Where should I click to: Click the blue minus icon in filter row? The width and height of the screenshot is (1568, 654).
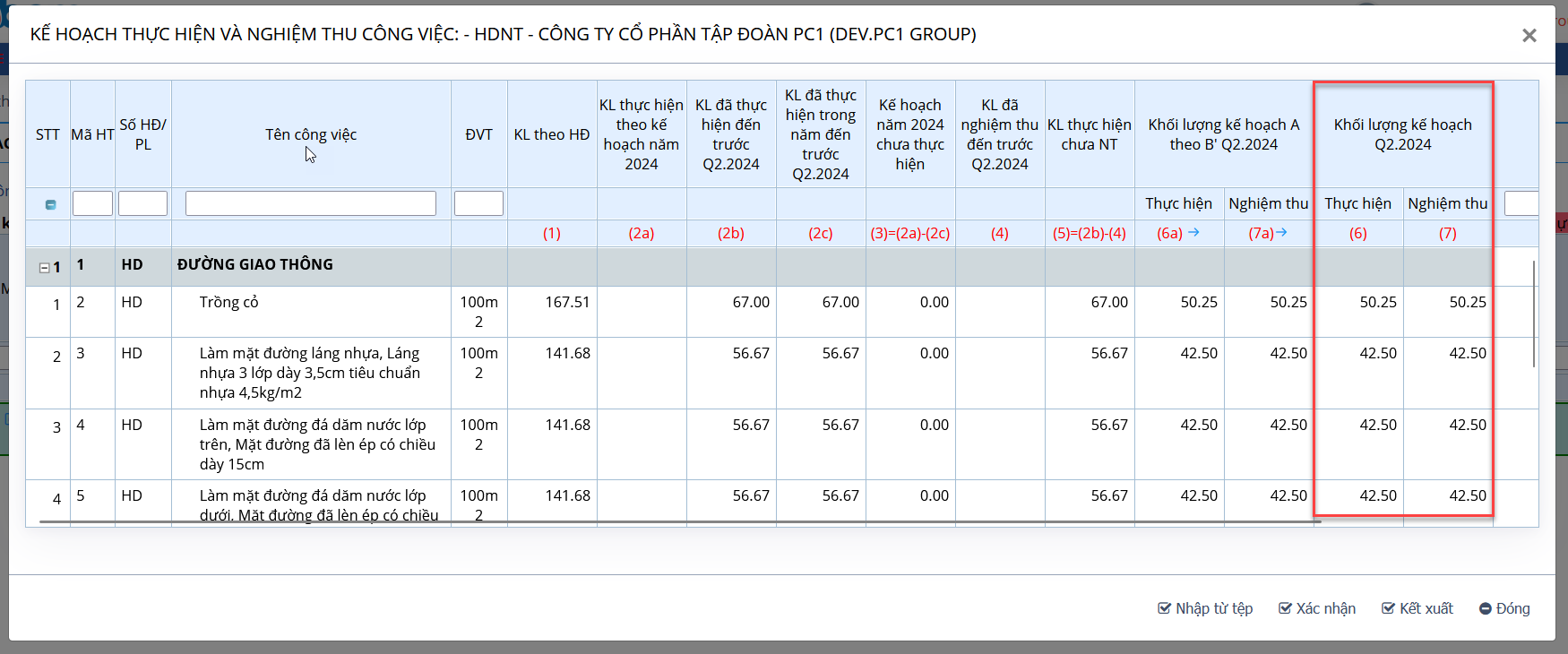click(50, 205)
